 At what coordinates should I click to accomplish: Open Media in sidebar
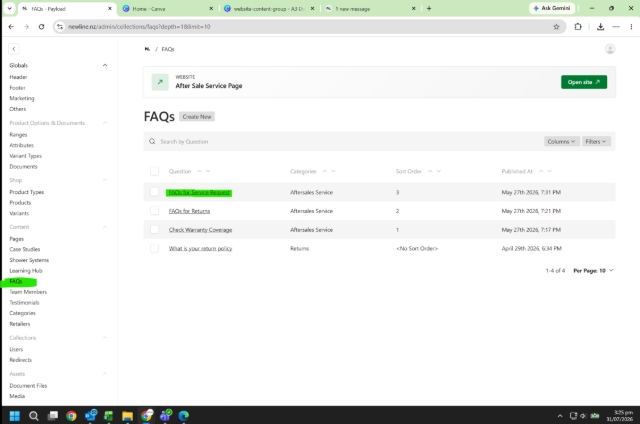point(17,396)
